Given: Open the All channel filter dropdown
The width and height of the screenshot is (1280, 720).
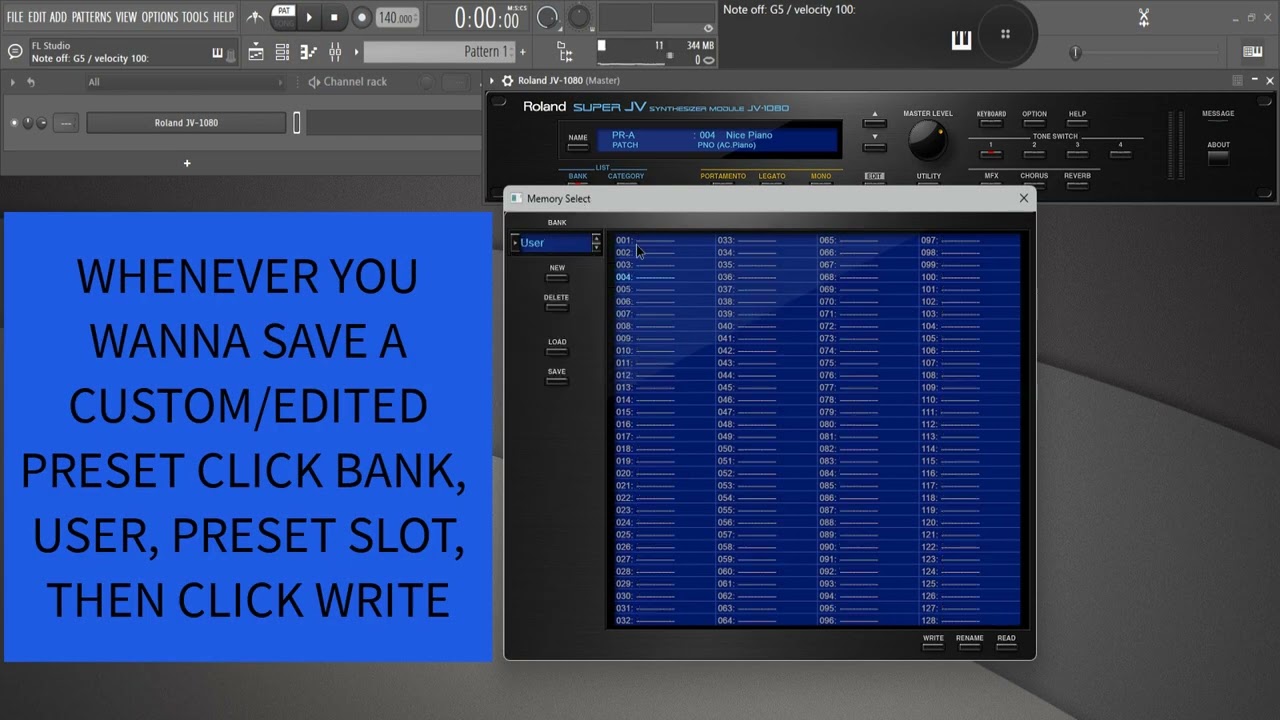Looking at the screenshot, I should (x=185, y=82).
